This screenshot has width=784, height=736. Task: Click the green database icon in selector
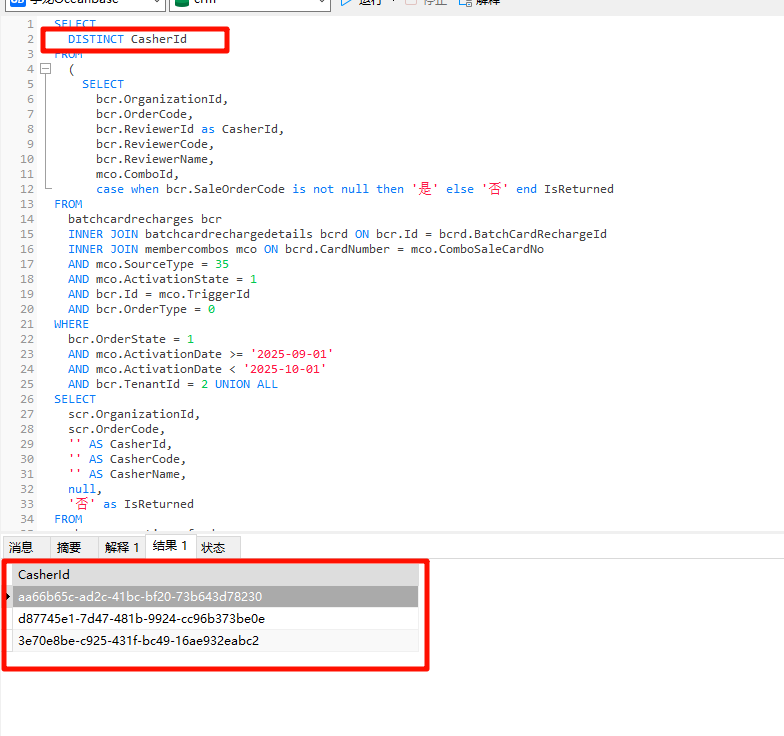(182, 3)
